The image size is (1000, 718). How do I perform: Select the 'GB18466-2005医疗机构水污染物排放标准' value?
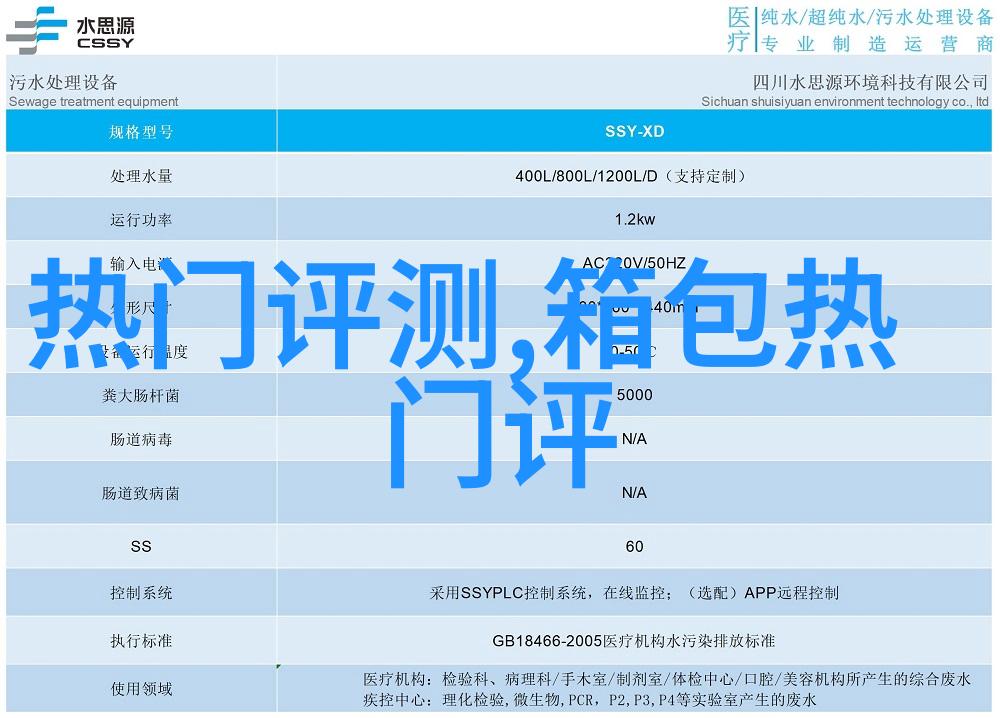pos(633,641)
